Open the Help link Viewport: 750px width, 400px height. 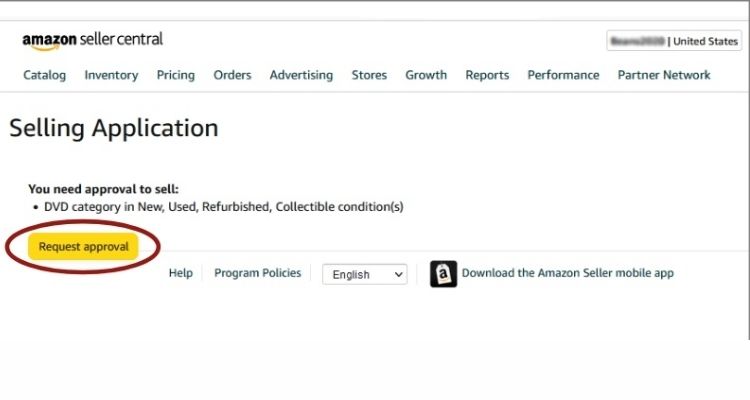coord(181,273)
